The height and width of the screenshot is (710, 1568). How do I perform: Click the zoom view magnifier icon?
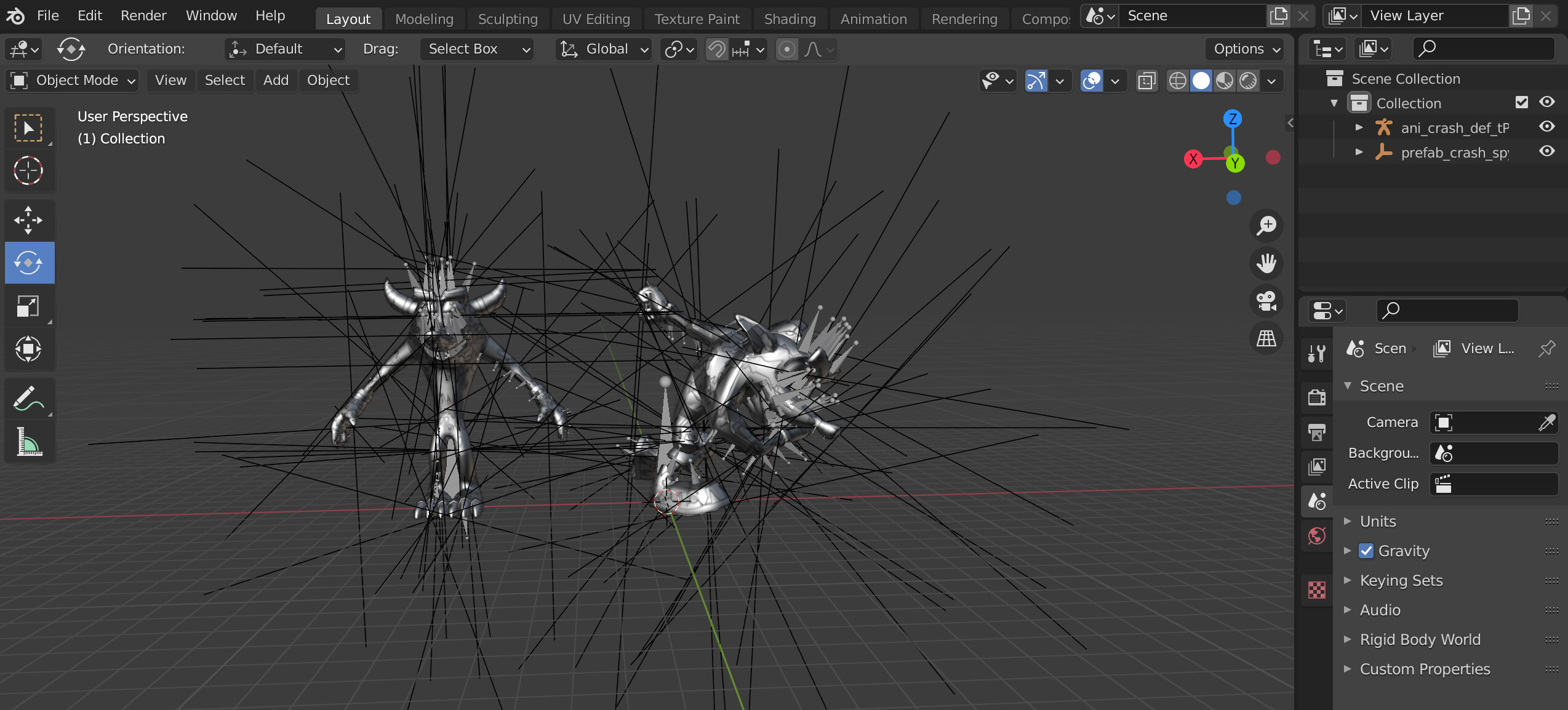tap(1266, 226)
